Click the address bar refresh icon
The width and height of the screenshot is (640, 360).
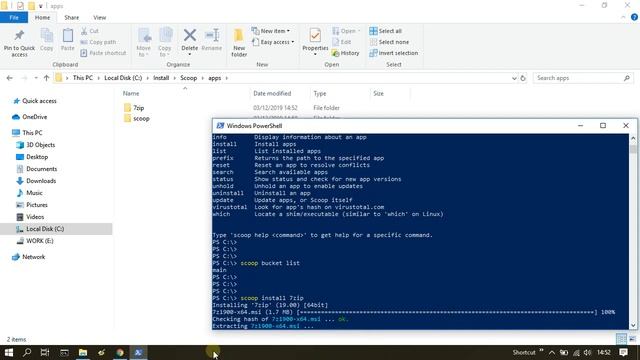pyautogui.click(x=523, y=78)
